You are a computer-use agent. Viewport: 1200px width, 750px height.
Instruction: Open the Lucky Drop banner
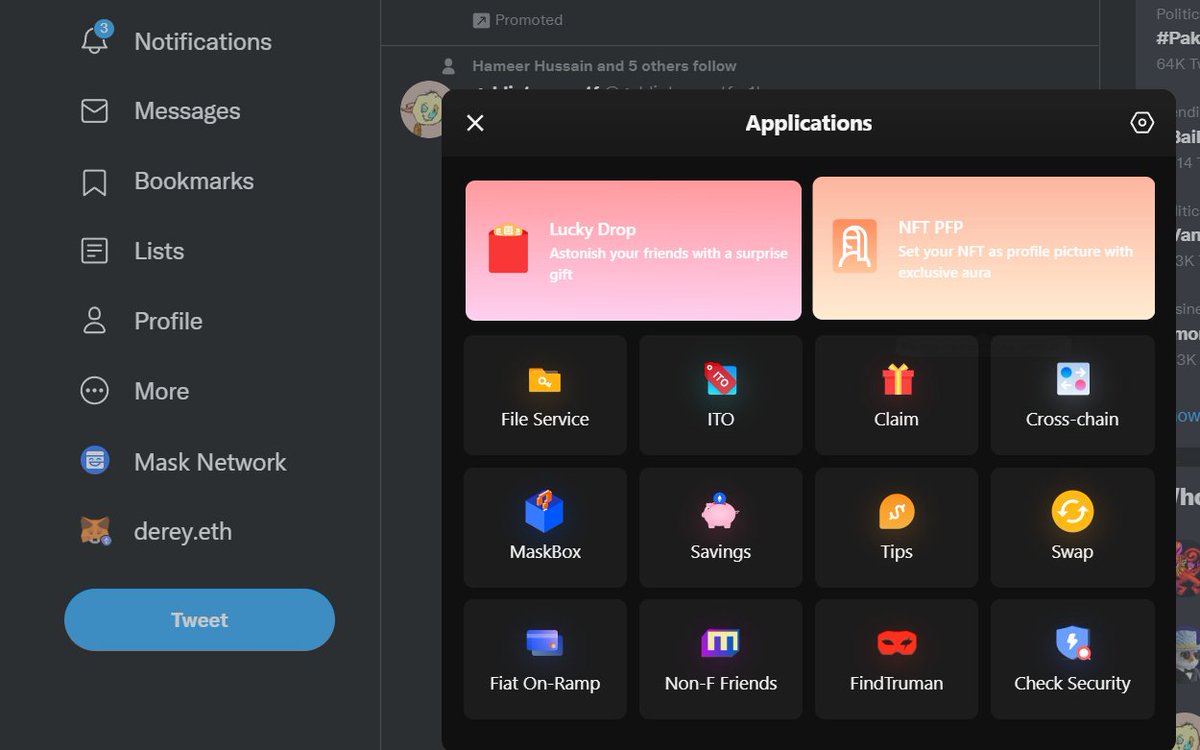pos(633,250)
